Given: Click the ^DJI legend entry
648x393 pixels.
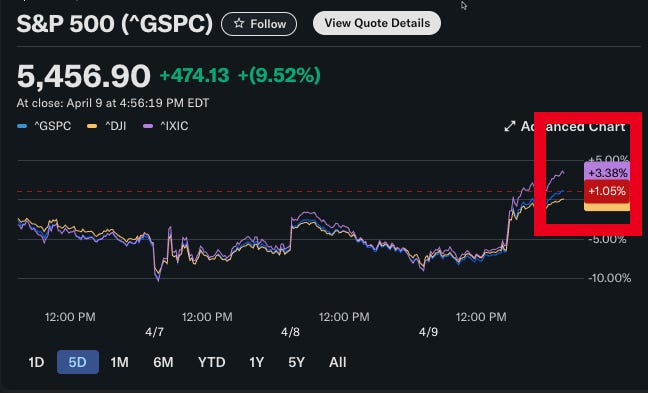Looking at the screenshot, I should pos(107,126).
